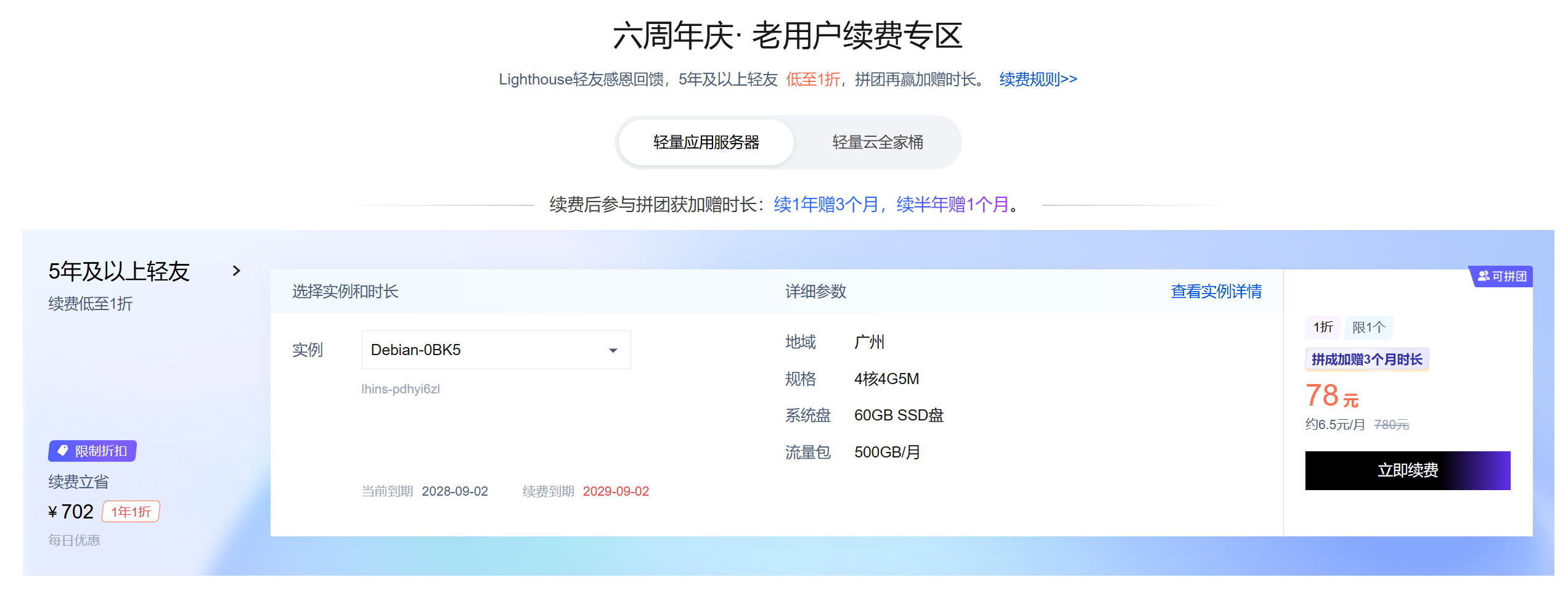Click the 限1个 limit tag
1568x590 pixels.
1368,327
